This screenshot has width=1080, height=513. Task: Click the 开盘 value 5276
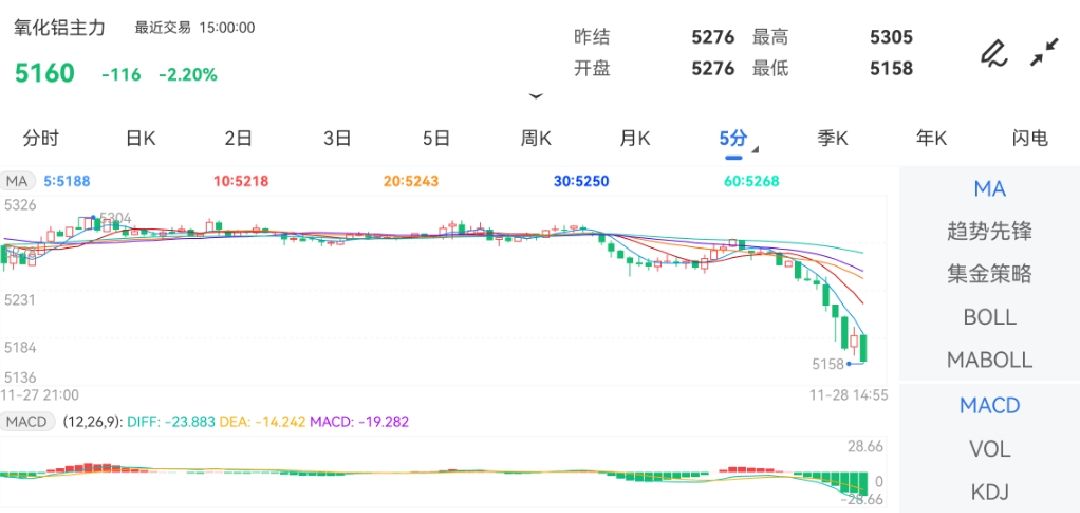point(712,68)
